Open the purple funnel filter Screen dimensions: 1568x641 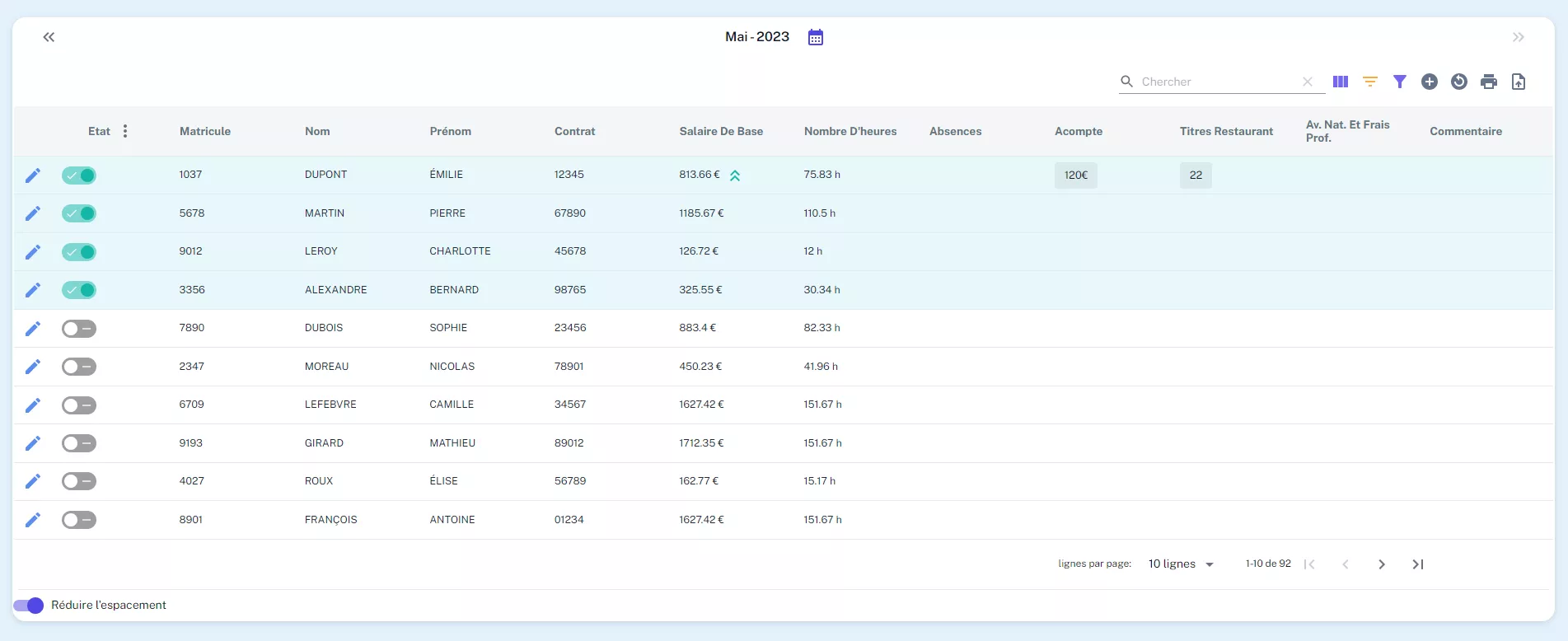1400,82
